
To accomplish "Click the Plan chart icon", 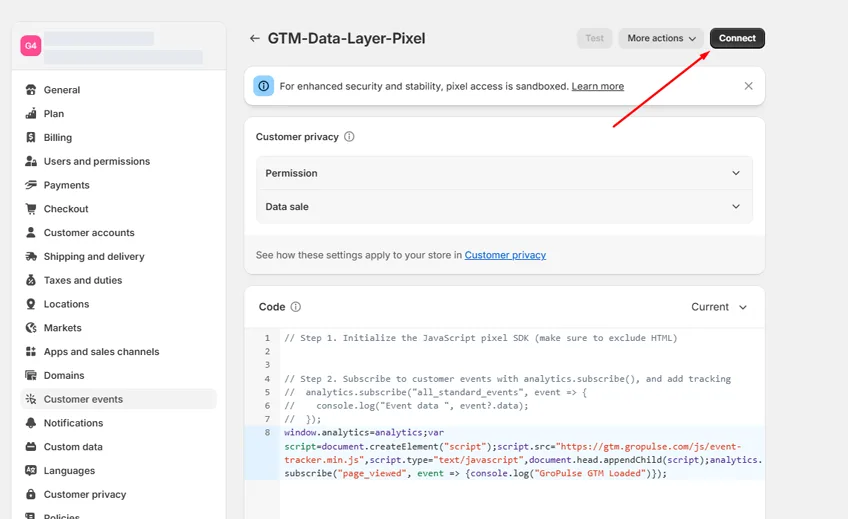I will 31,114.
